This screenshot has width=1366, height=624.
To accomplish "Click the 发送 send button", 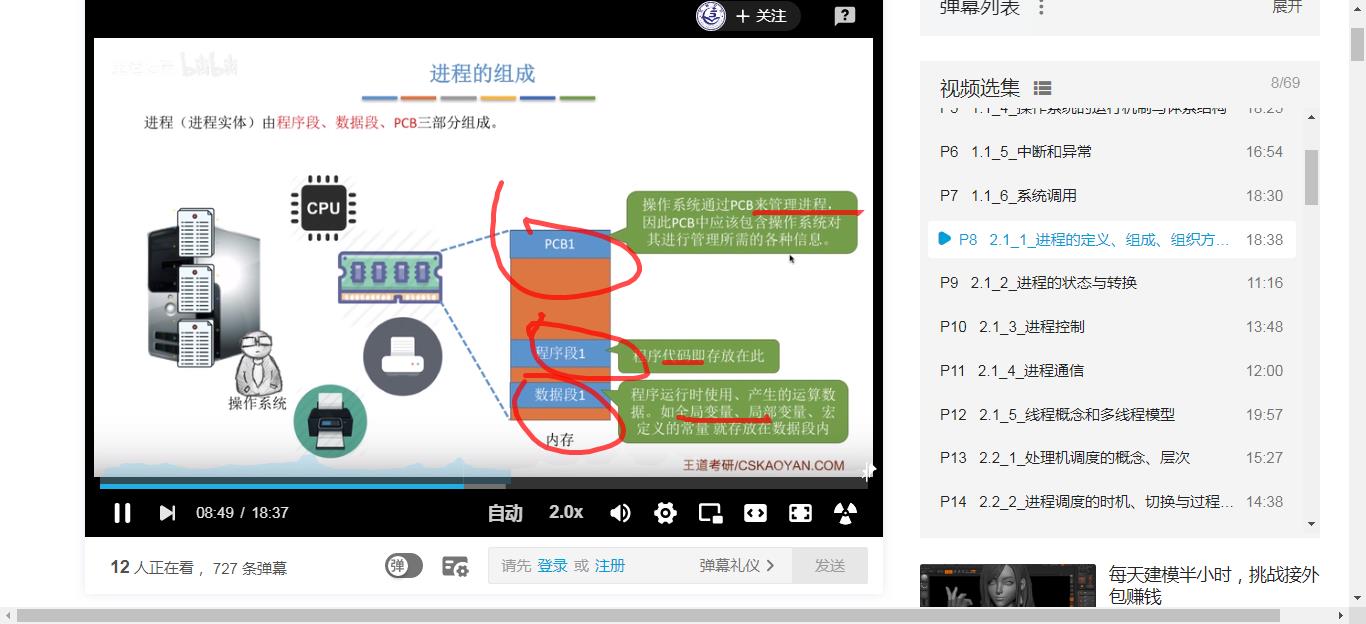I will click(x=830, y=566).
